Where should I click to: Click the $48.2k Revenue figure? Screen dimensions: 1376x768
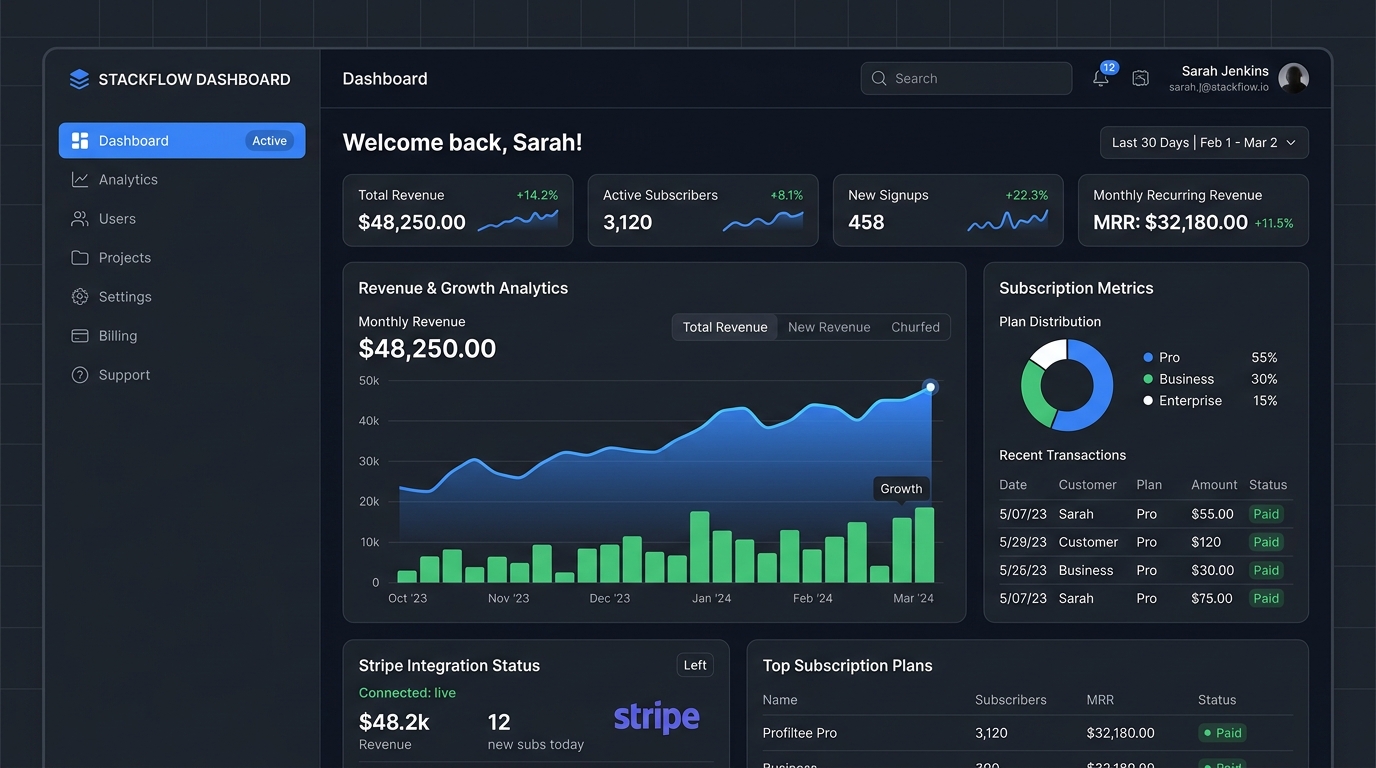click(x=394, y=722)
